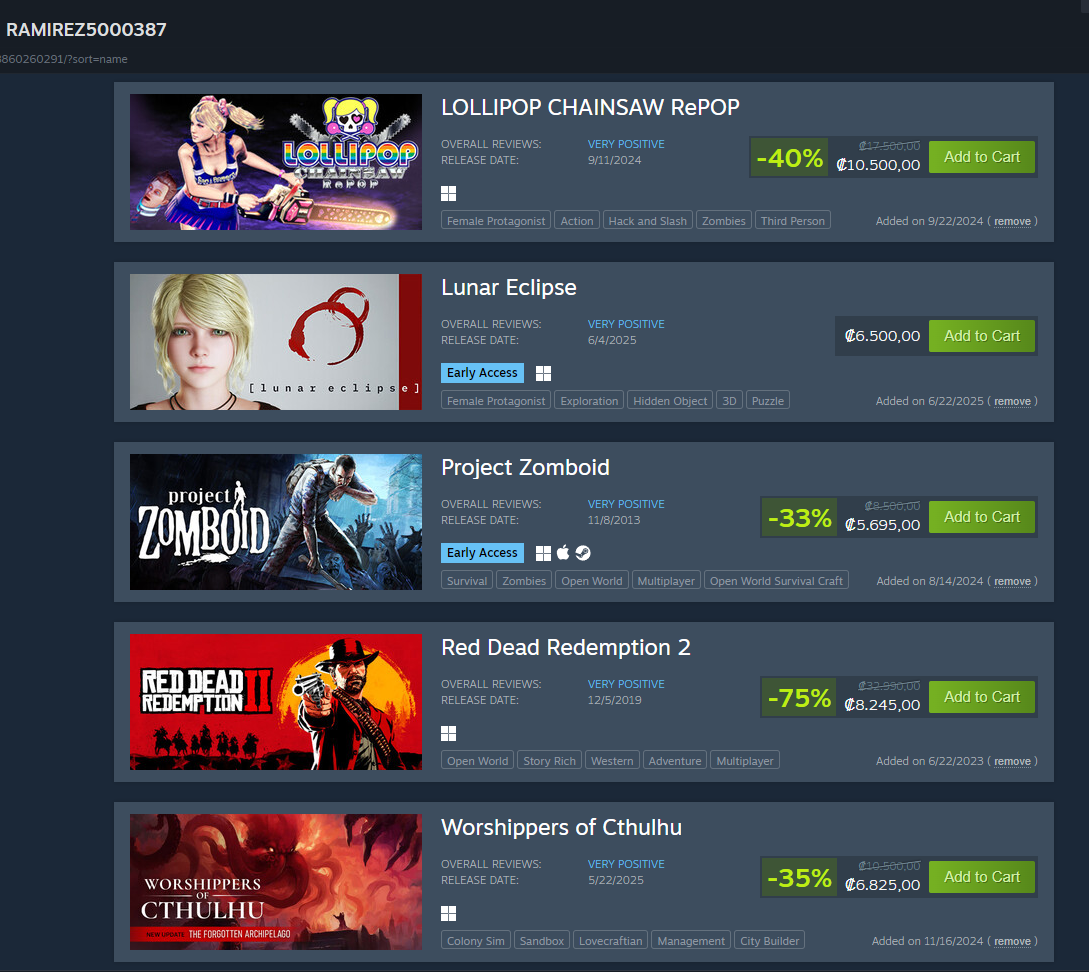Select the Western tag
The height and width of the screenshot is (972, 1089).
point(612,760)
